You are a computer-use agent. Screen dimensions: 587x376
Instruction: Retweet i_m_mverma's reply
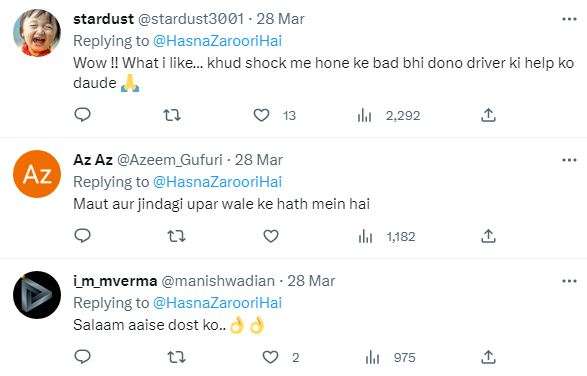[x=176, y=357]
